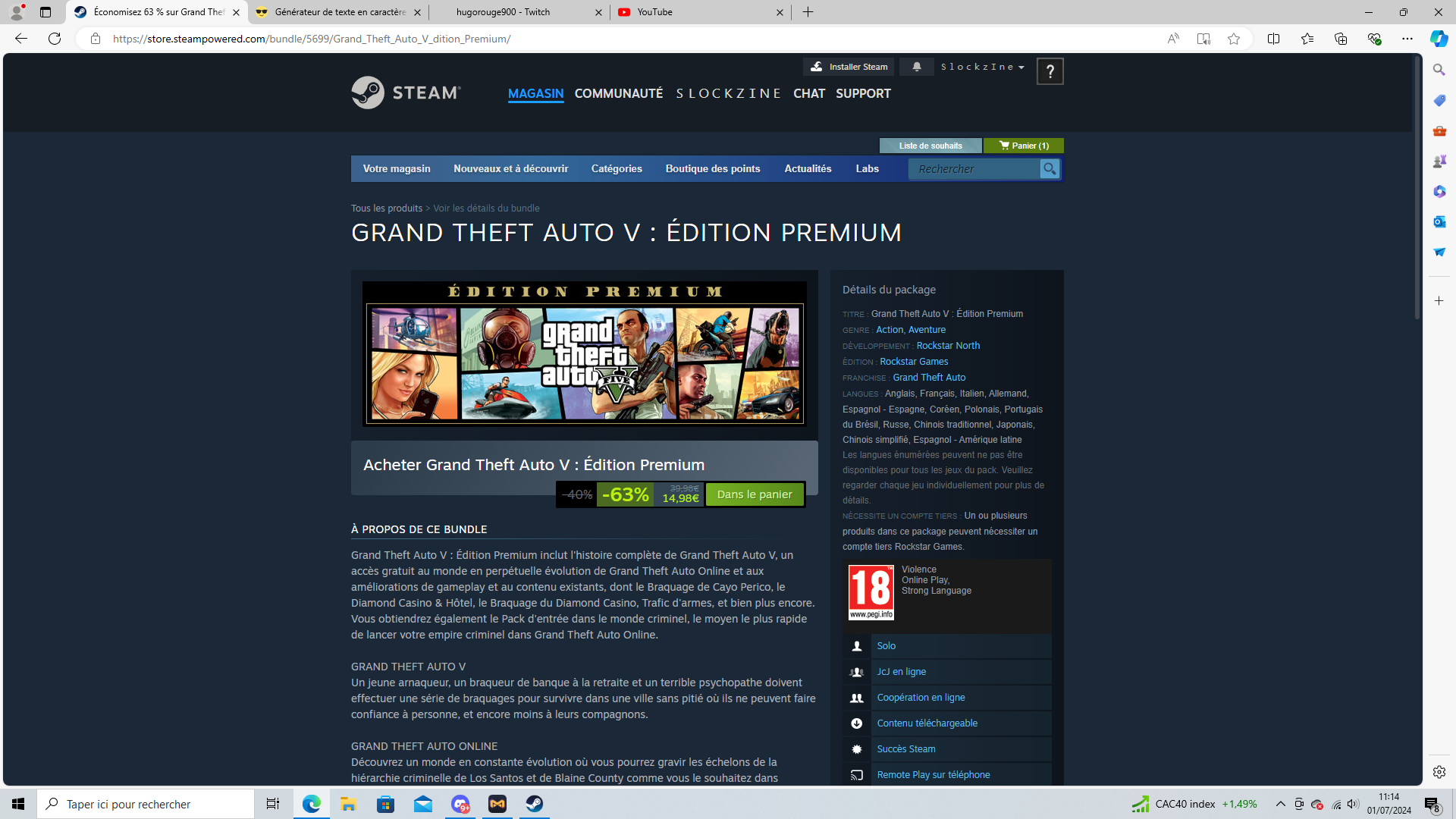Image resolution: width=1456 pixels, height=819 pixels.
Task: Open the SLOCKZINE profile menu
Action: (x=729, y=93)
